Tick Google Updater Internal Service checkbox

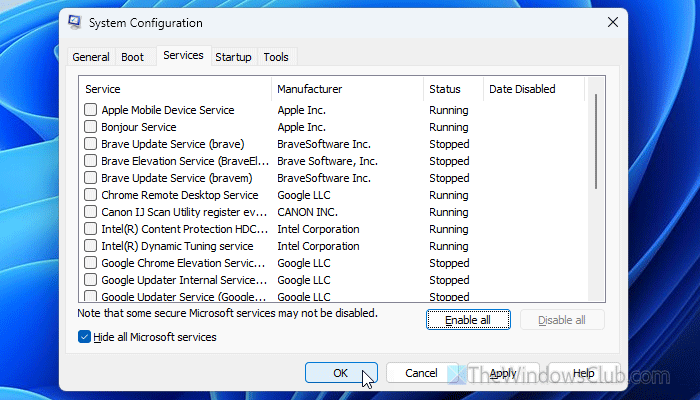[x=91, y=279]
